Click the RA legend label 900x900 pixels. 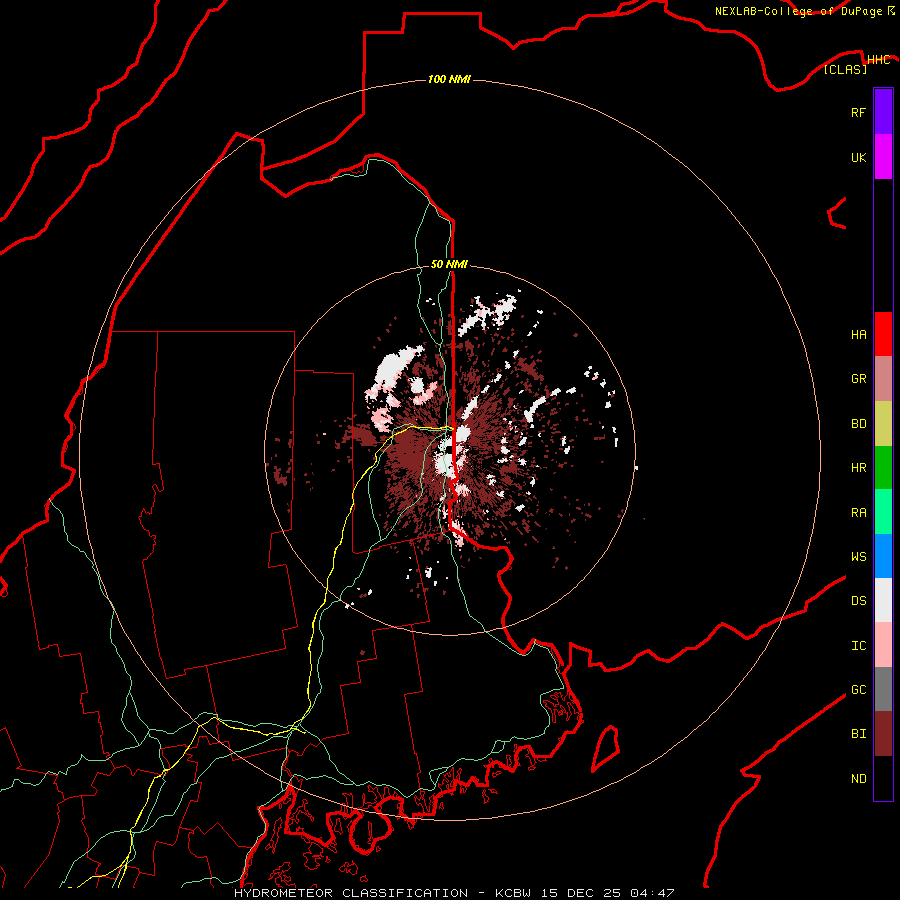point(858,513)
